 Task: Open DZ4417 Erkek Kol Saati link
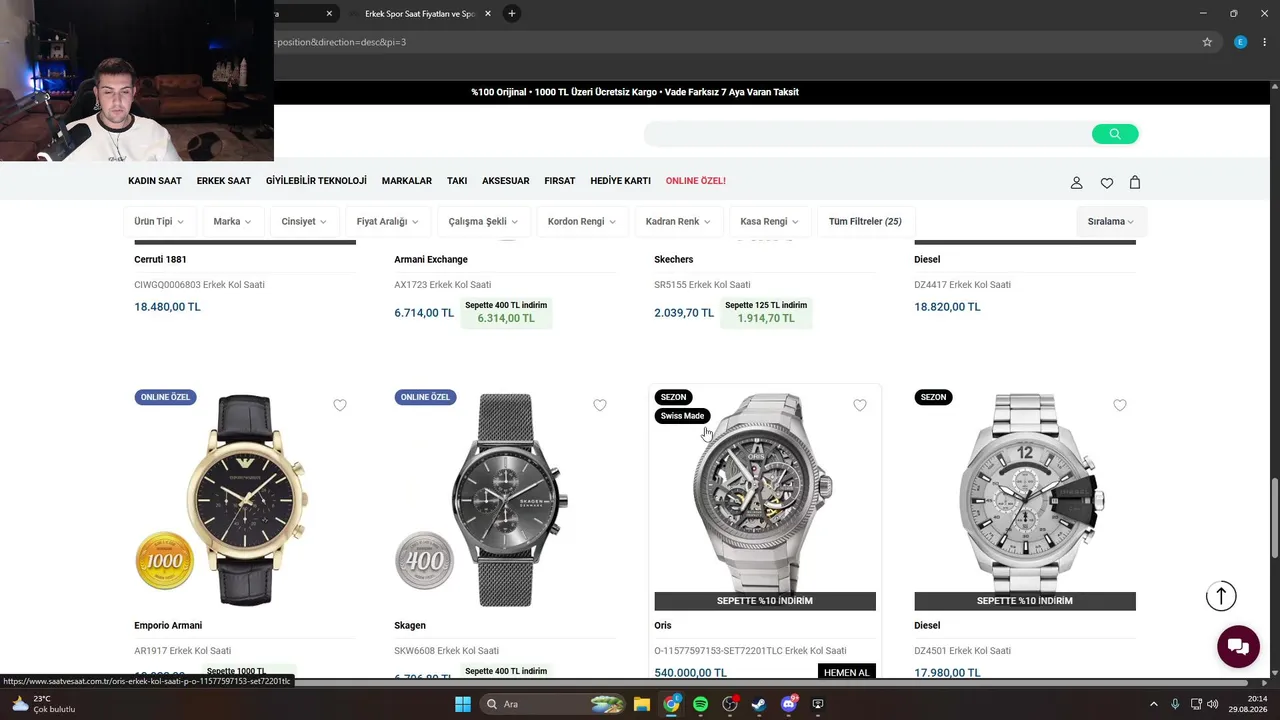tap(962, 285)
